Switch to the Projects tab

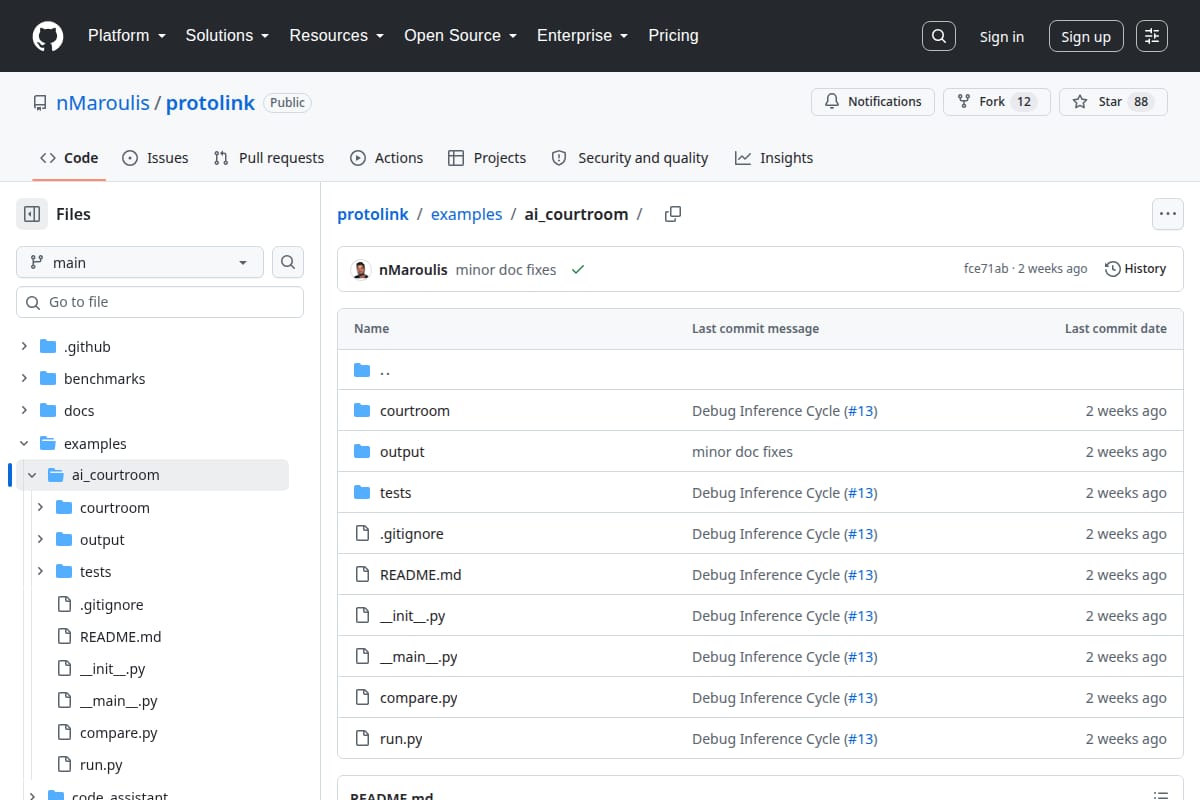(x=487, y=158)
